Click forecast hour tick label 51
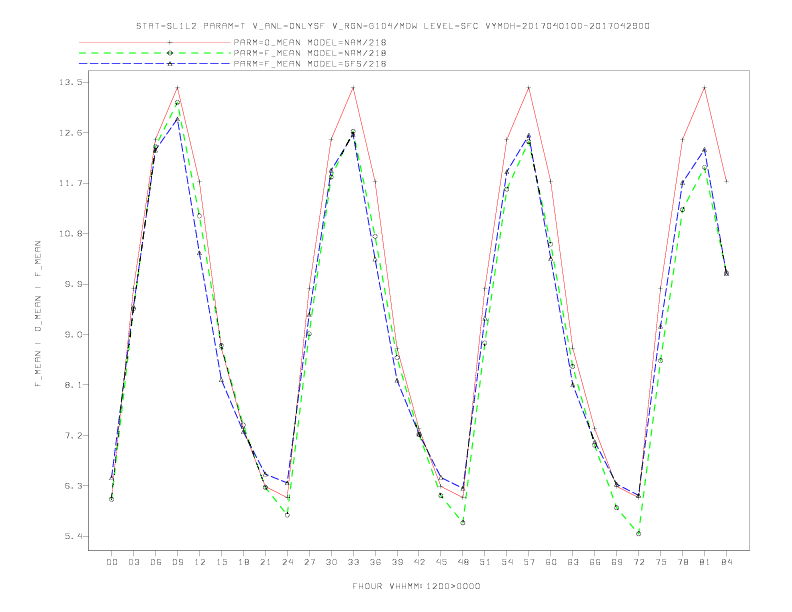The width and height of the screenshot is (792, 612). (x=485, y=562)
